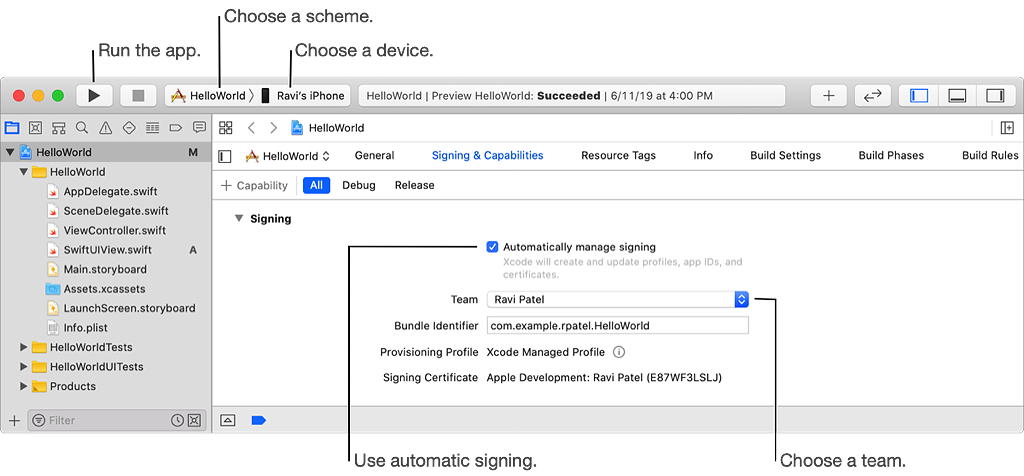This screenshot has width=1024, height=476.
Task: Open the Debug navigator
Action: tap(152, 127)
